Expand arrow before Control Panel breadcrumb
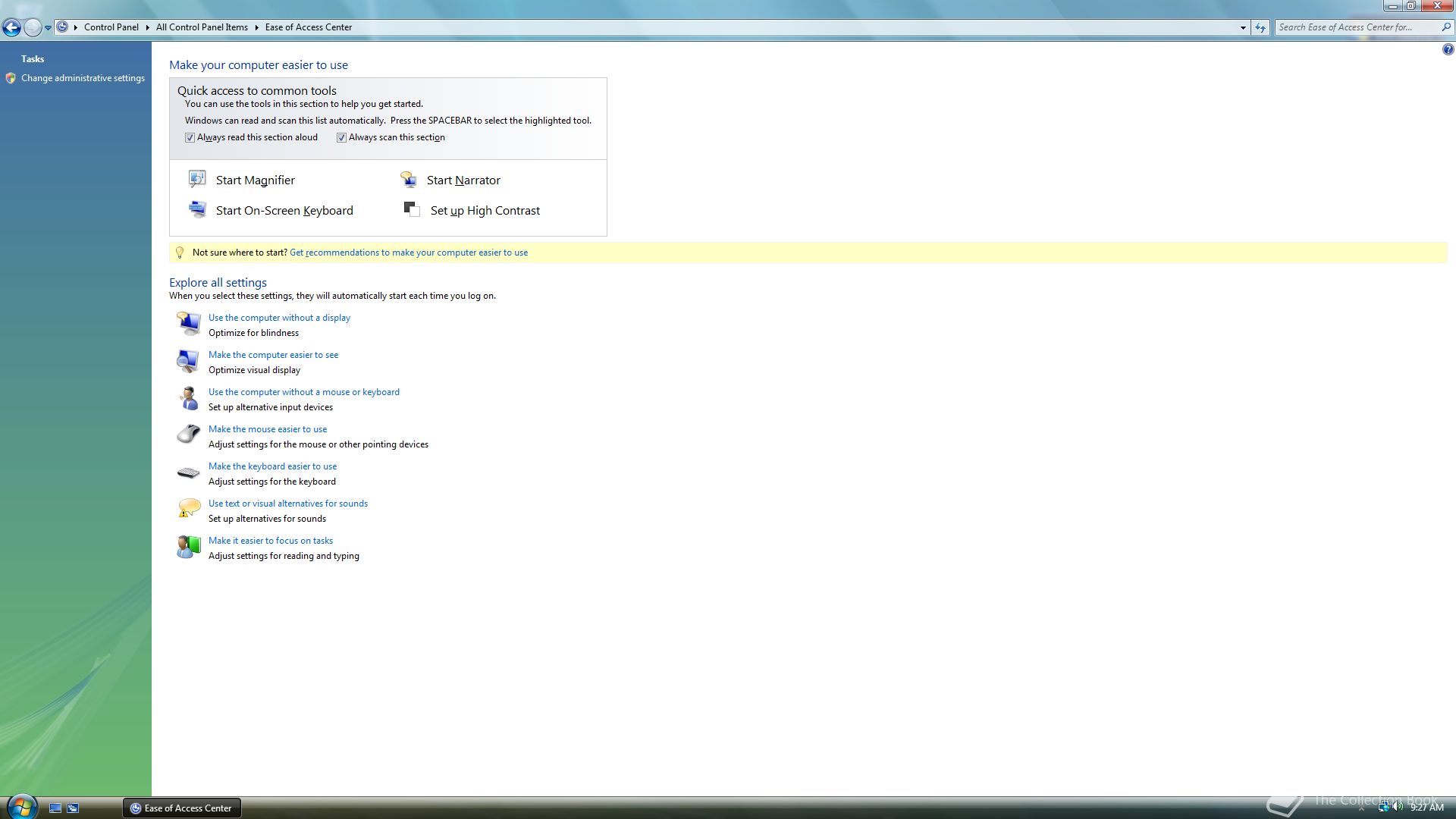1456x819 pixels. (76, 27)
